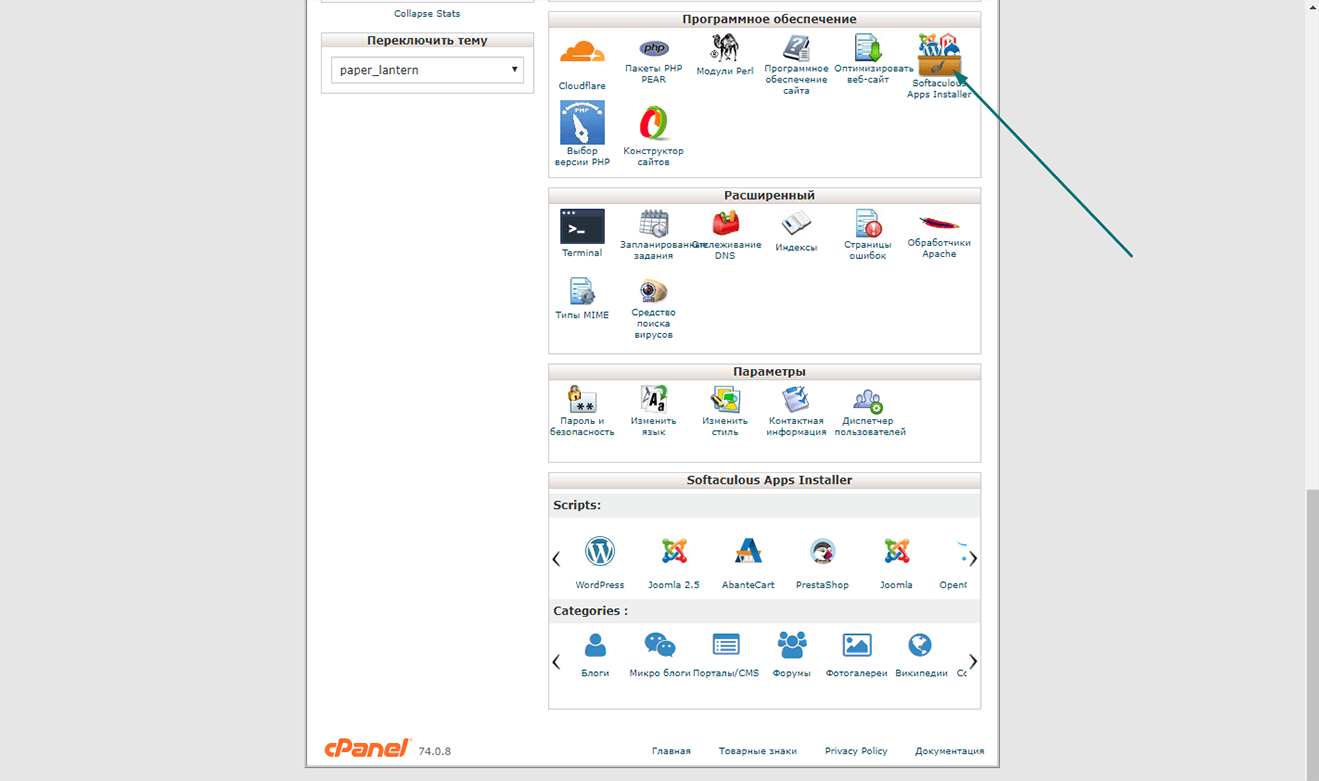Collapse Softaculous Apps Installer section header
Screen dimensions: 1319x781
(765, 481)
